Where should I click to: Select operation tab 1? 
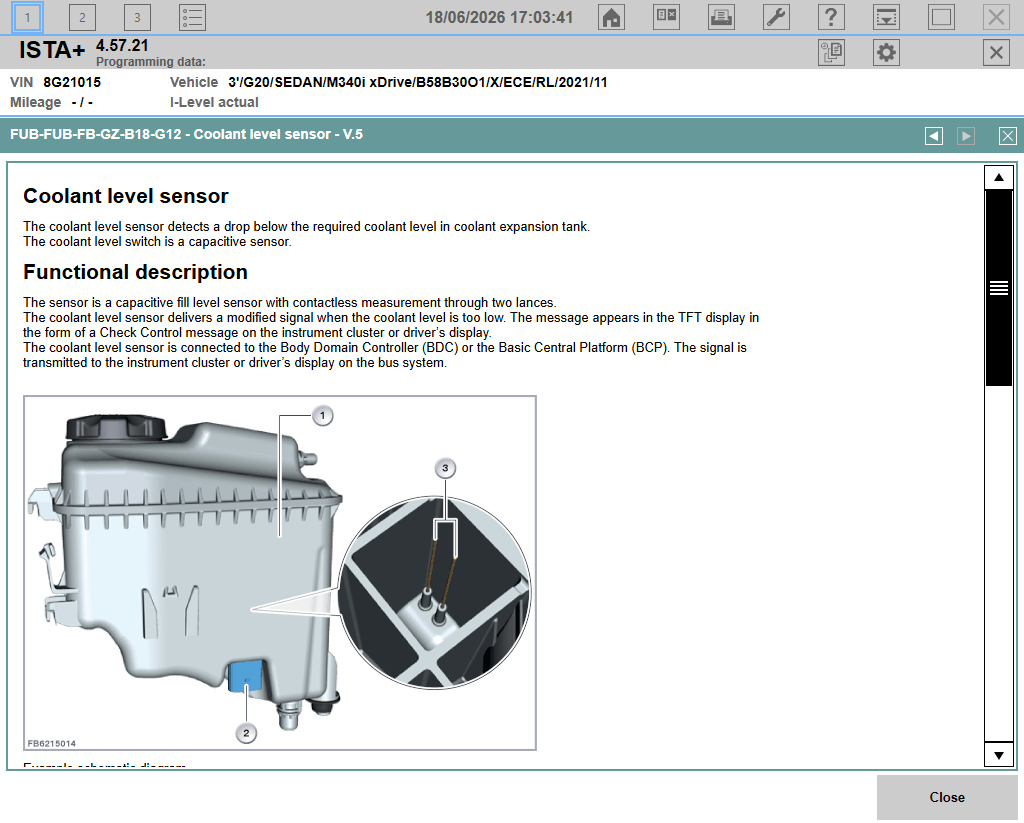click(x=27, y=18)
